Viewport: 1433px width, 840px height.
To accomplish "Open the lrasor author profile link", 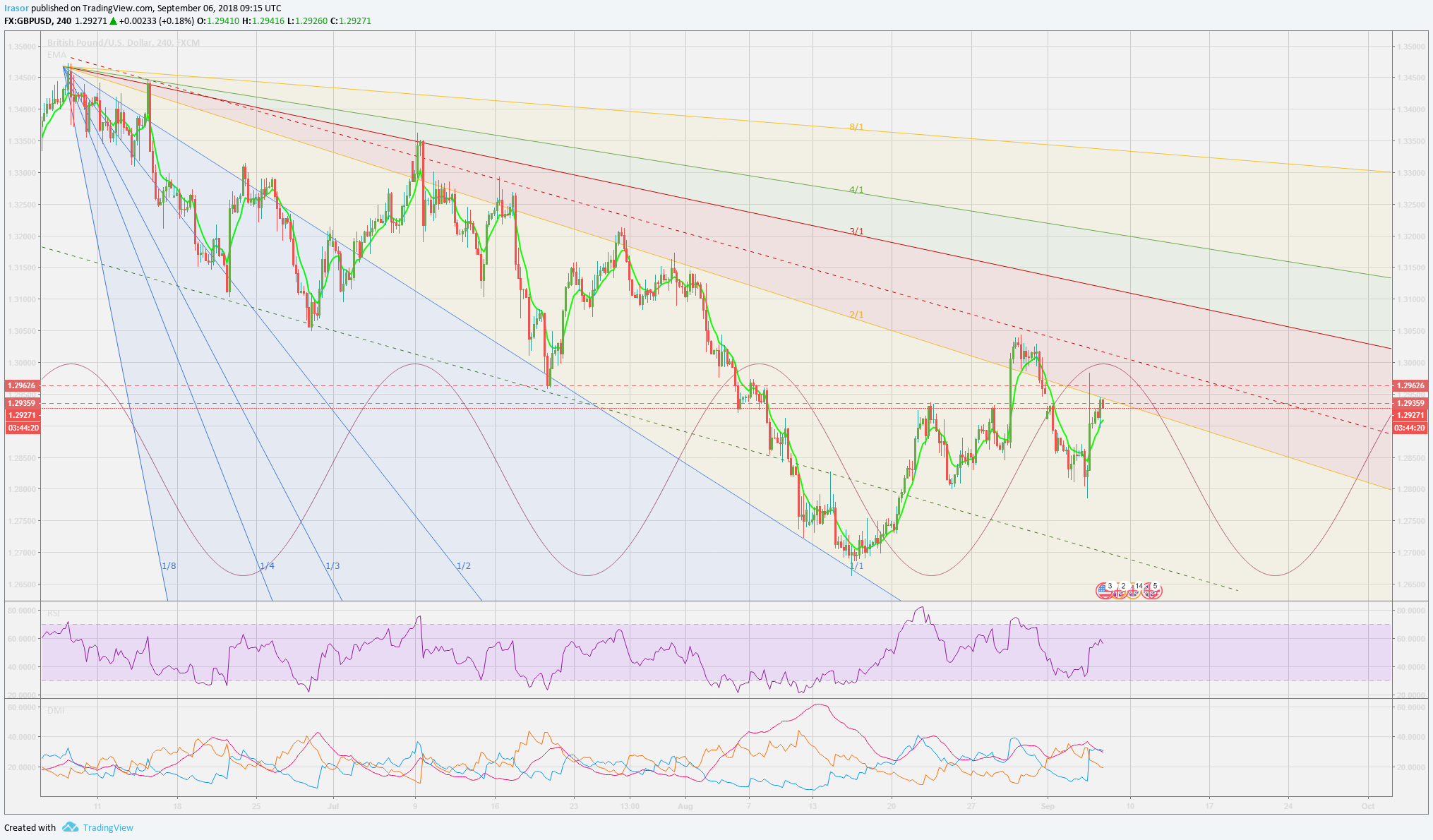I will (16, 8).
